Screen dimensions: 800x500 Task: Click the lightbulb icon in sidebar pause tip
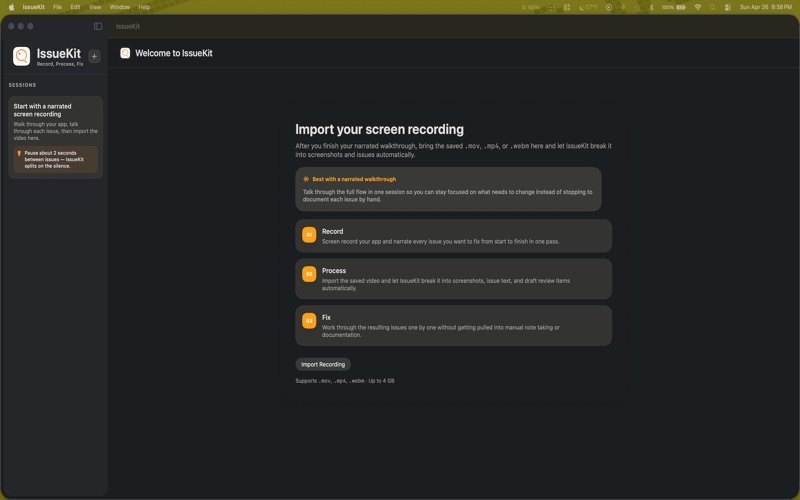[x=19, y=154]
